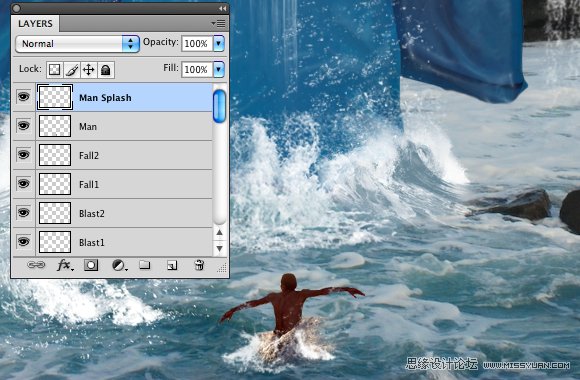Open the Fill slider dropdown arrow
This screenshot has height=380, width=580.
pyautogui.click(x=219, y=70)
